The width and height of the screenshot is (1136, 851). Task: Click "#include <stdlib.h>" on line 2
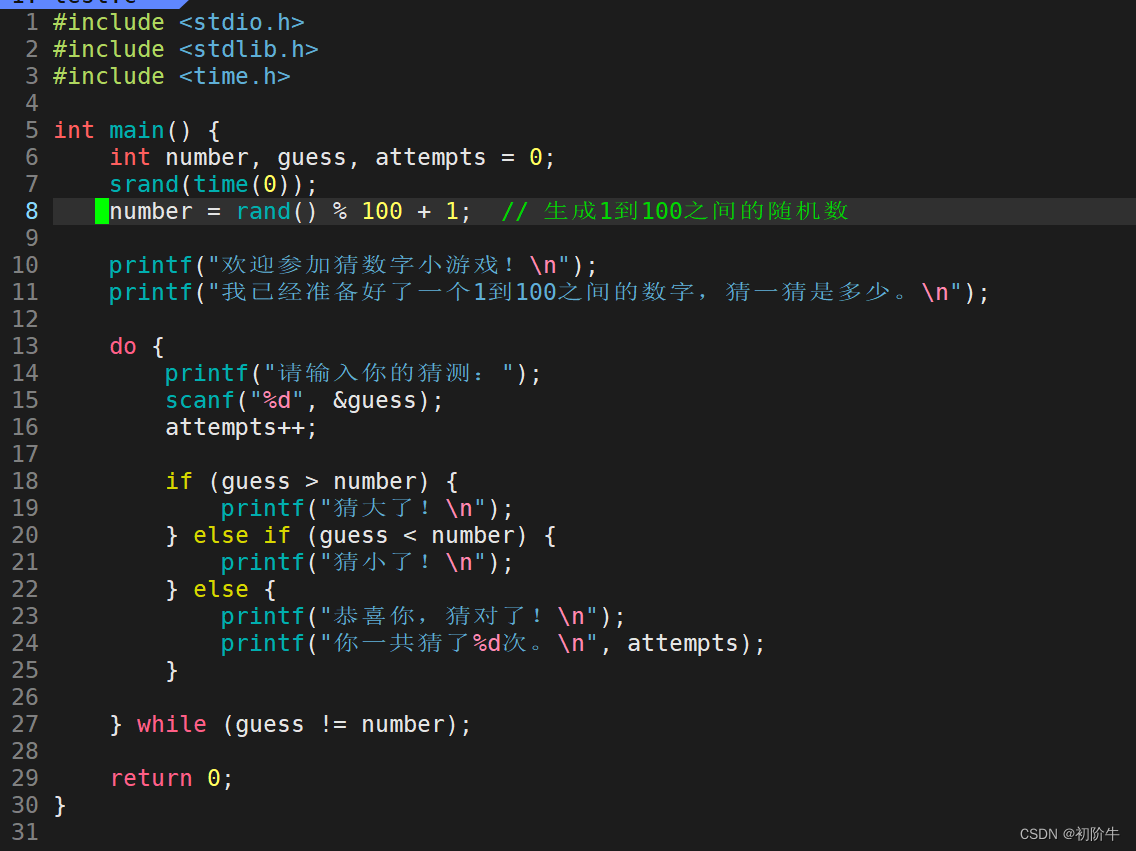click(x=185, y=49)
